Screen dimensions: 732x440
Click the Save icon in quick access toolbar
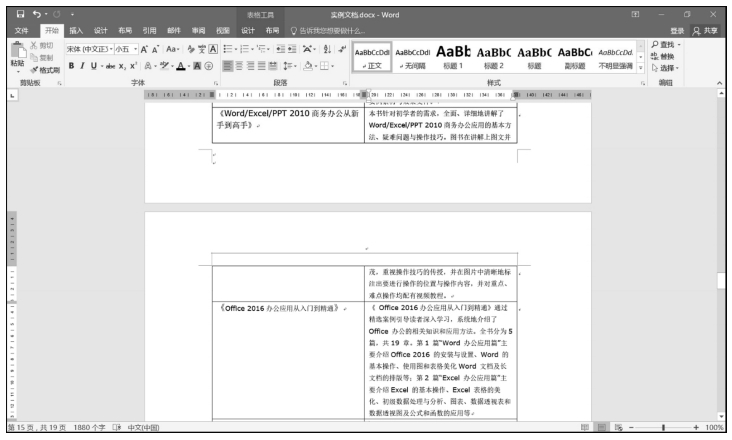pyautogui.click(x=21, y=14)
